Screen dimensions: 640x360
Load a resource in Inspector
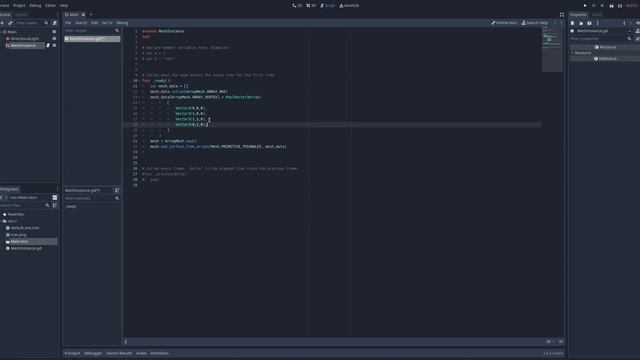(x=581, y=23)
